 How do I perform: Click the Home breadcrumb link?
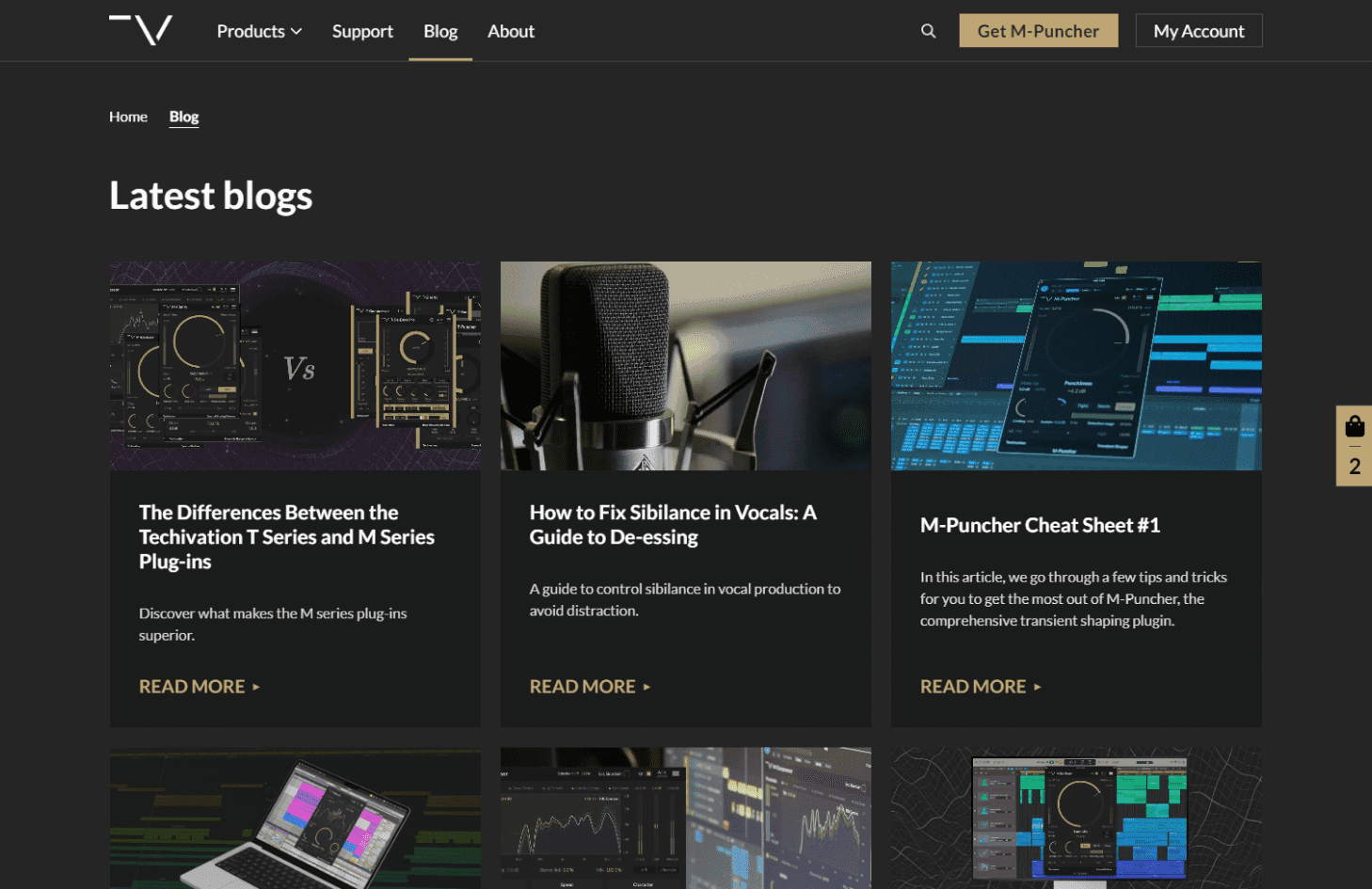(x=128, y=117)
